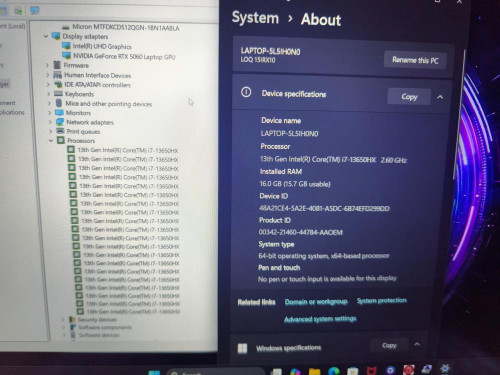Viewport: 500px width, 375px height.
Task: Click the taskbar Search box
Action: [x=216, y=372]
